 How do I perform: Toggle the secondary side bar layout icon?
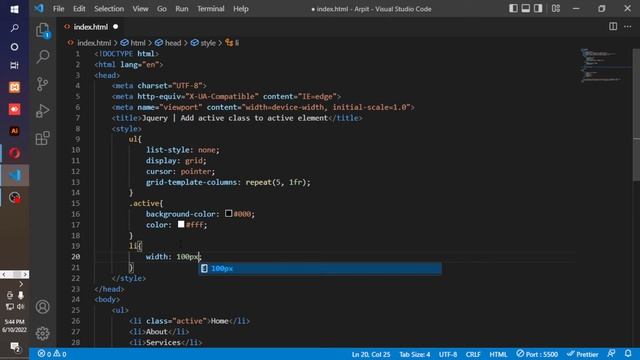click(x=538, y=8)
